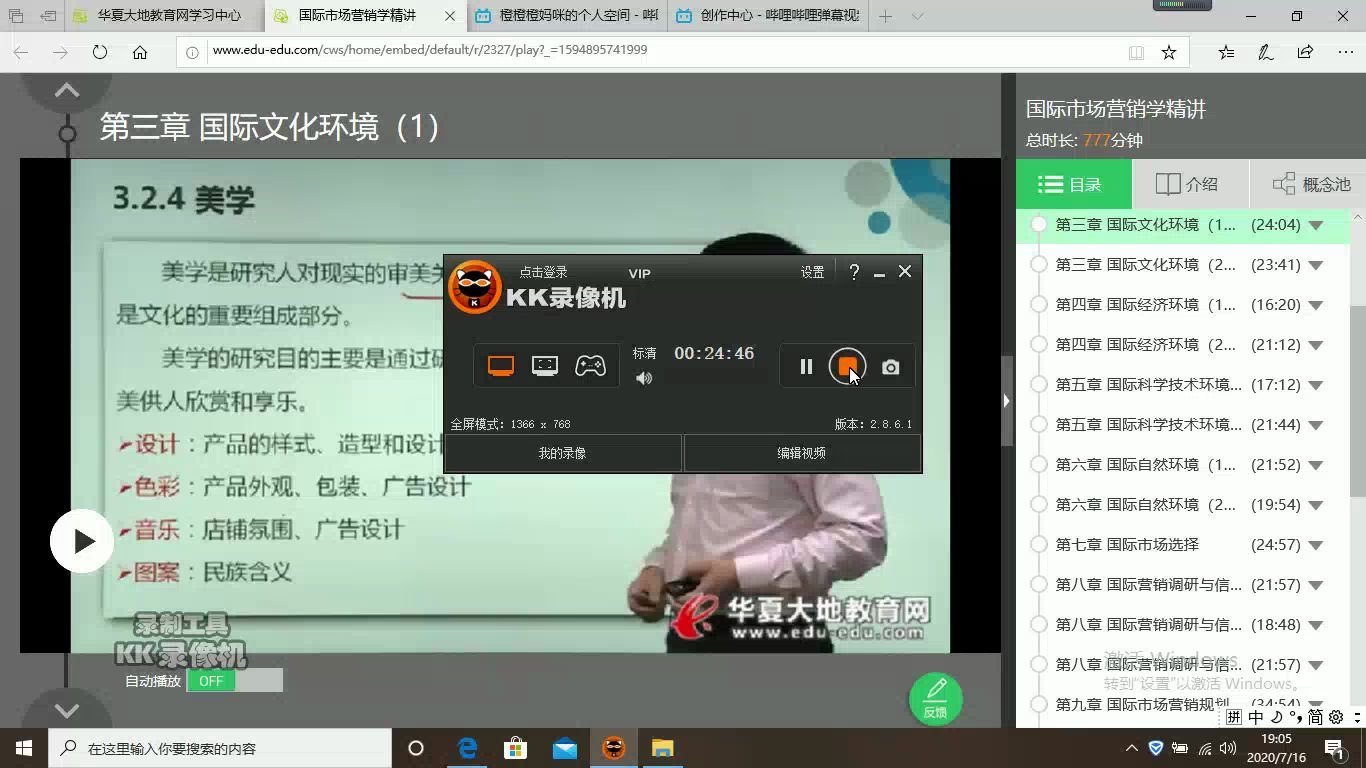Switch to 目录 tab
The image size is (1366, 768).
pos(1074,184)
